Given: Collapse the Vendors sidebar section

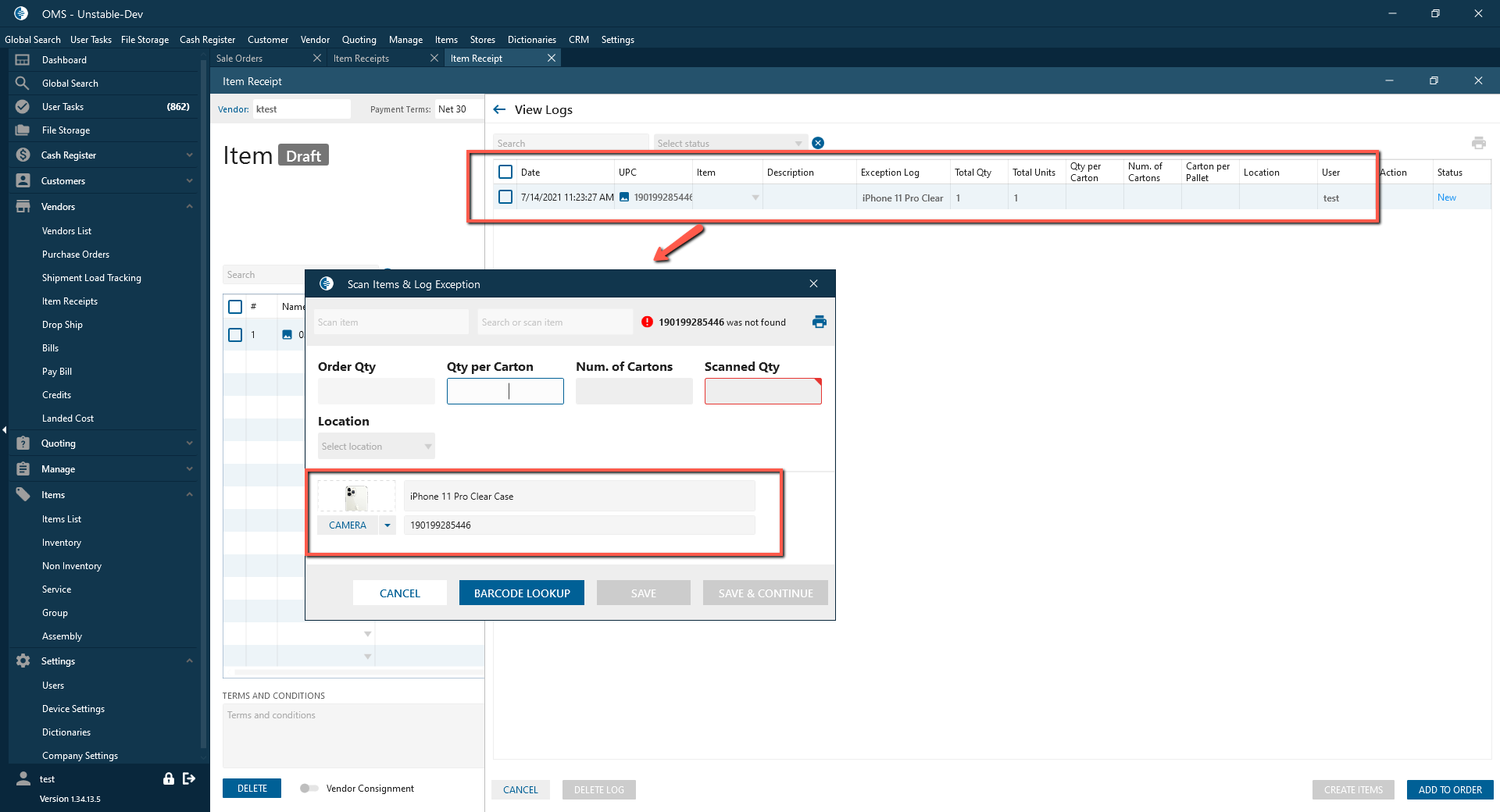Looking at the screenshot, I should click(x=189, y=207).
